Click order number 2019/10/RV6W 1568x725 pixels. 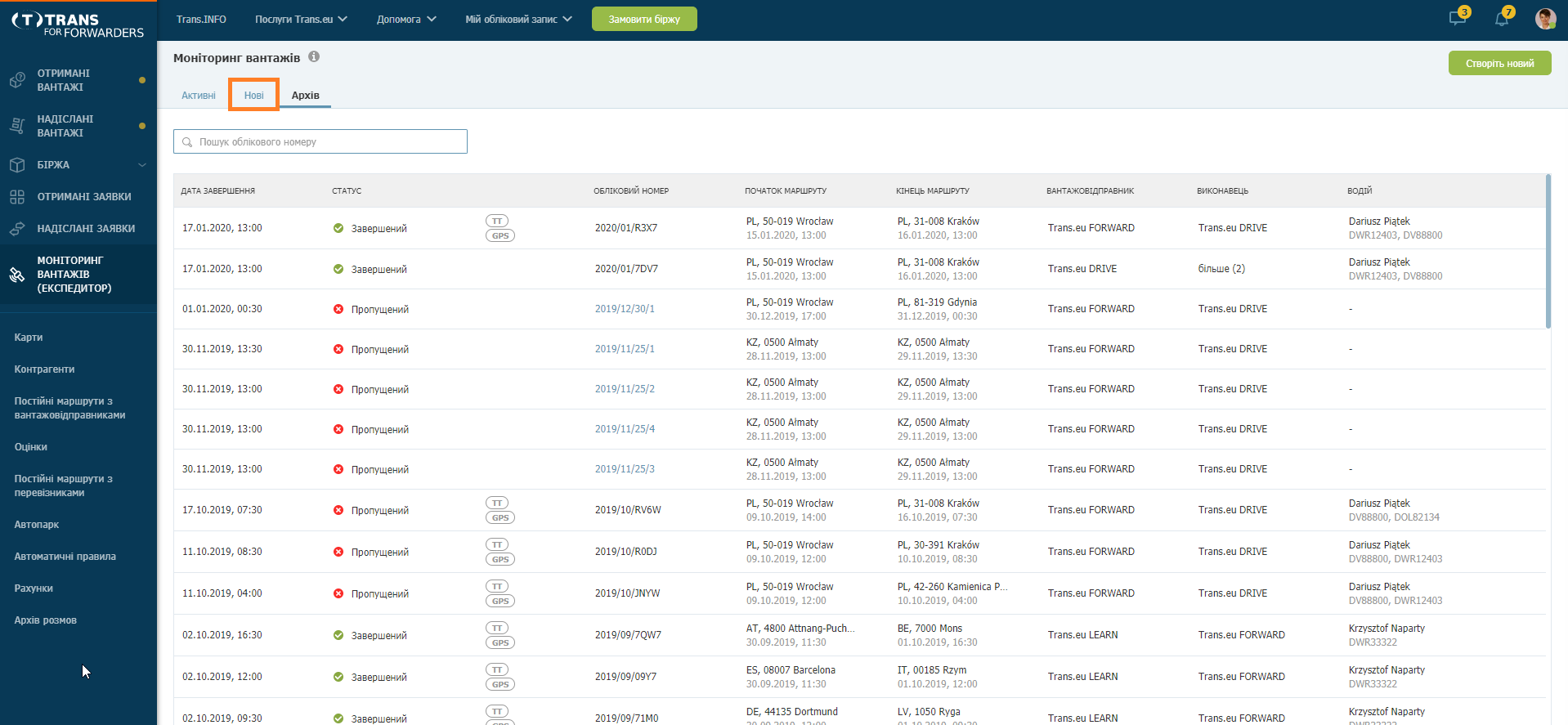(628, 510)
